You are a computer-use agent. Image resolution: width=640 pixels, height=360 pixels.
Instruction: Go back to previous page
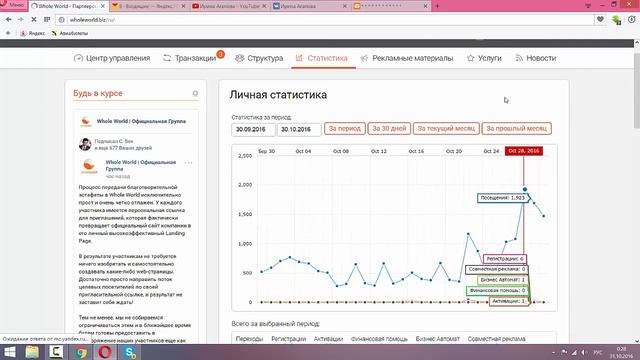pos(8,20)
